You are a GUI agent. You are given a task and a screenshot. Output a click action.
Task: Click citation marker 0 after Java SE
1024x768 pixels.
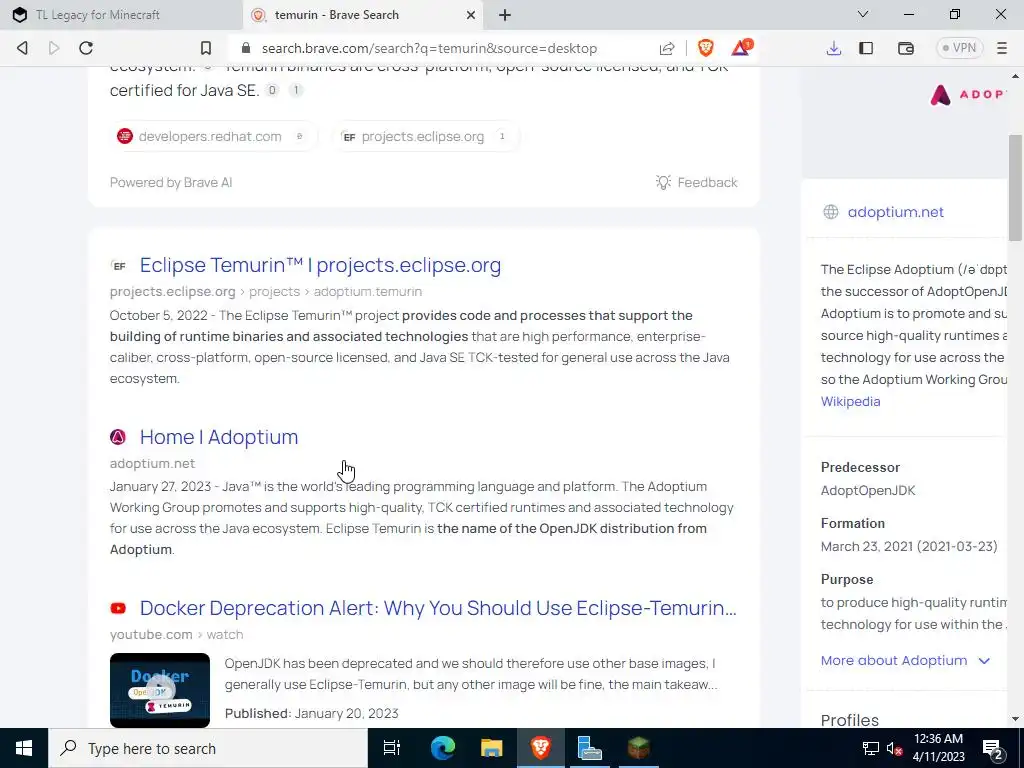(x=272, y=90)
